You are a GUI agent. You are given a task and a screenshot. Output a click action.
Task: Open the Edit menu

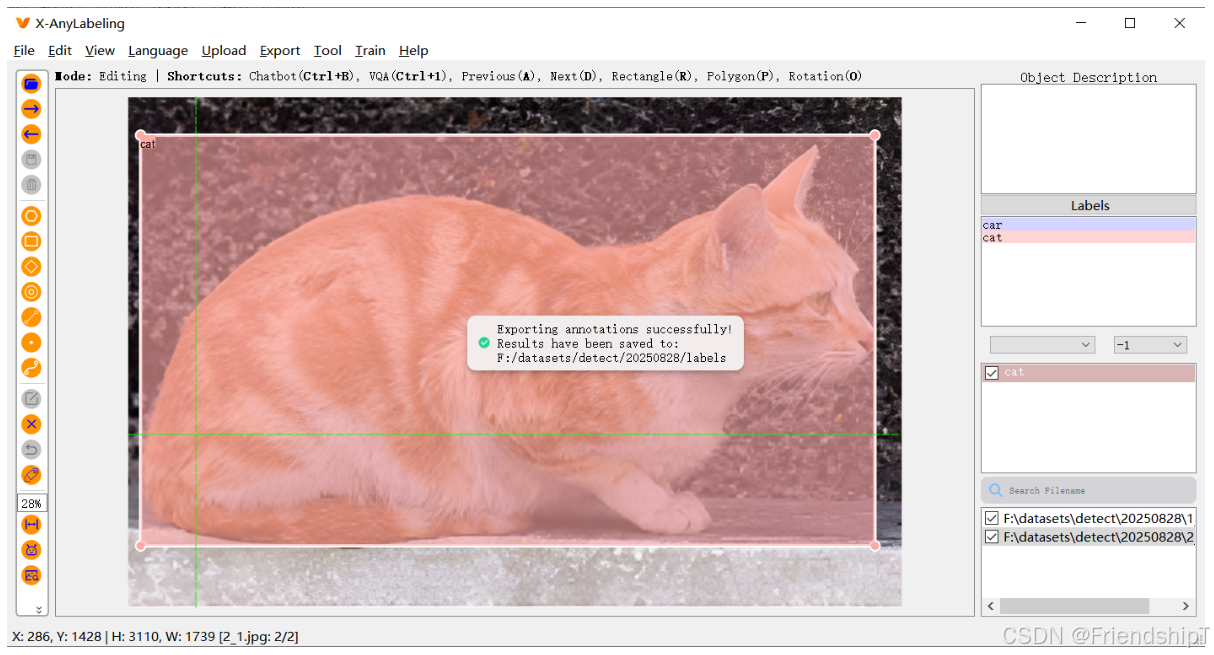click(x=60, y=50)
